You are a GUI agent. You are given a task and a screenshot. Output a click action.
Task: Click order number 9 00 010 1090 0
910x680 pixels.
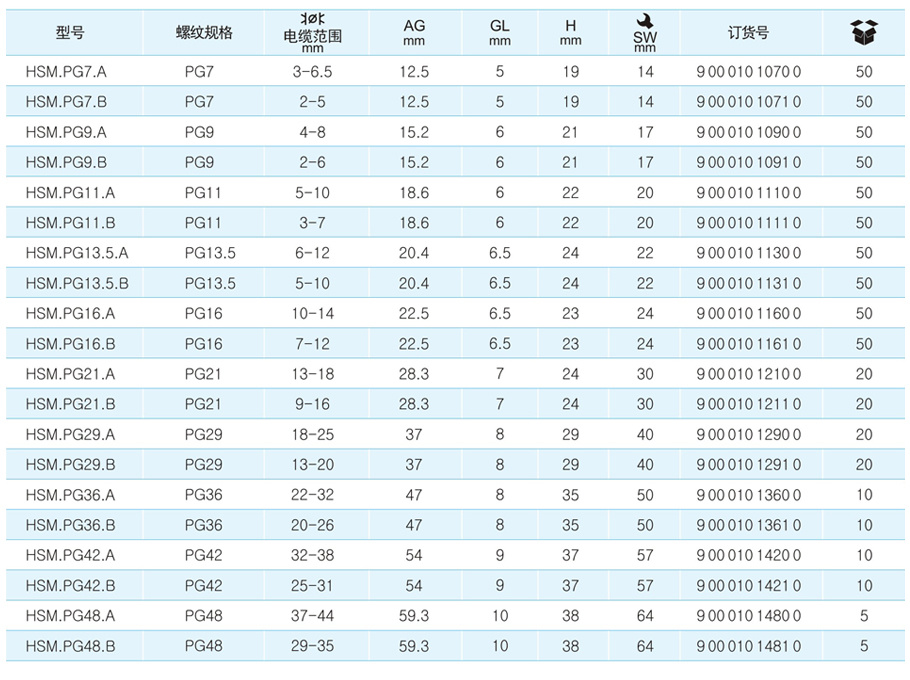coord(749,132)
